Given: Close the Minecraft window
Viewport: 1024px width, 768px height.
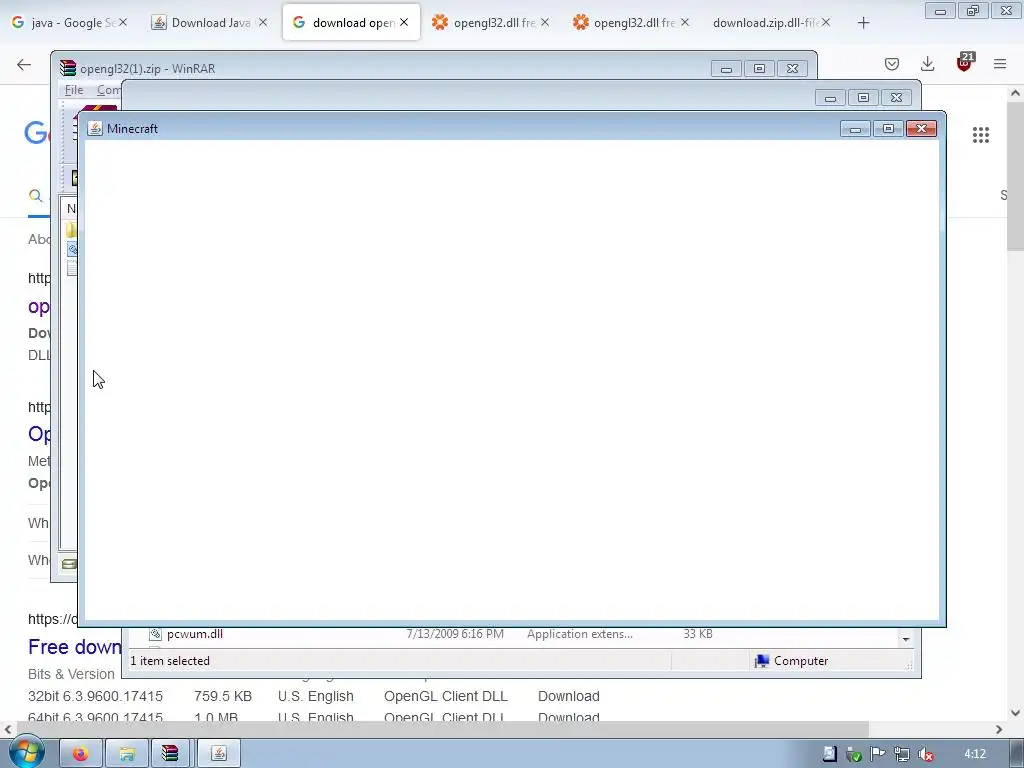Looking at the screenshot, I should (921, 129).
